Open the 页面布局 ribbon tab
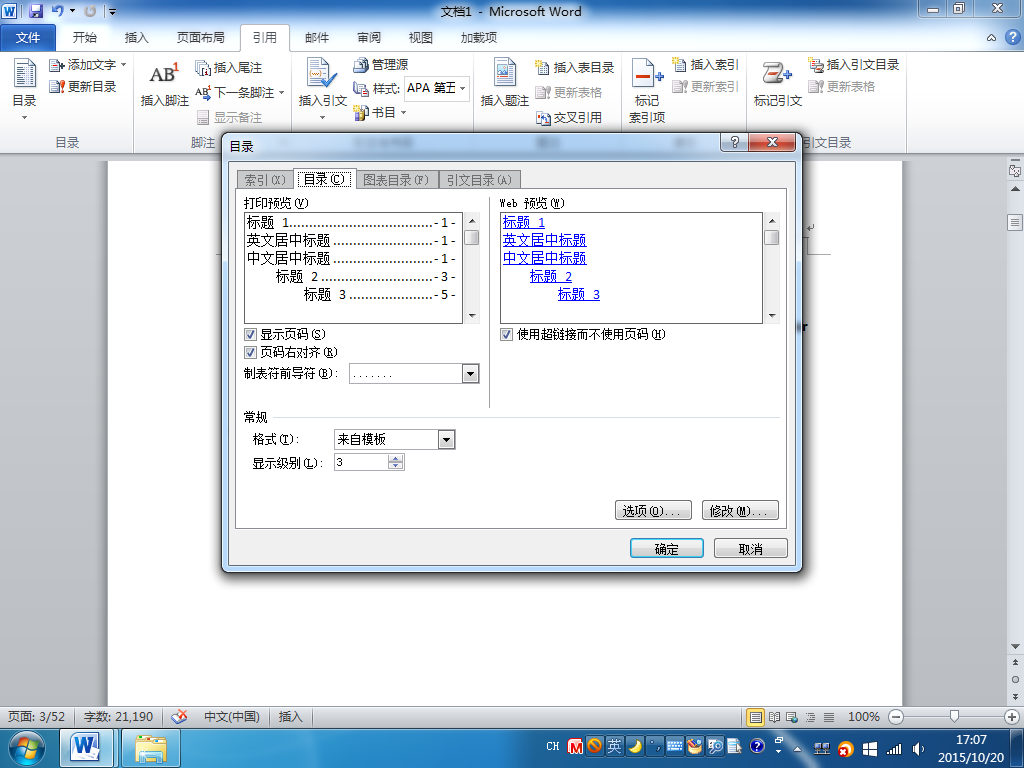 (x=200, y=38)
